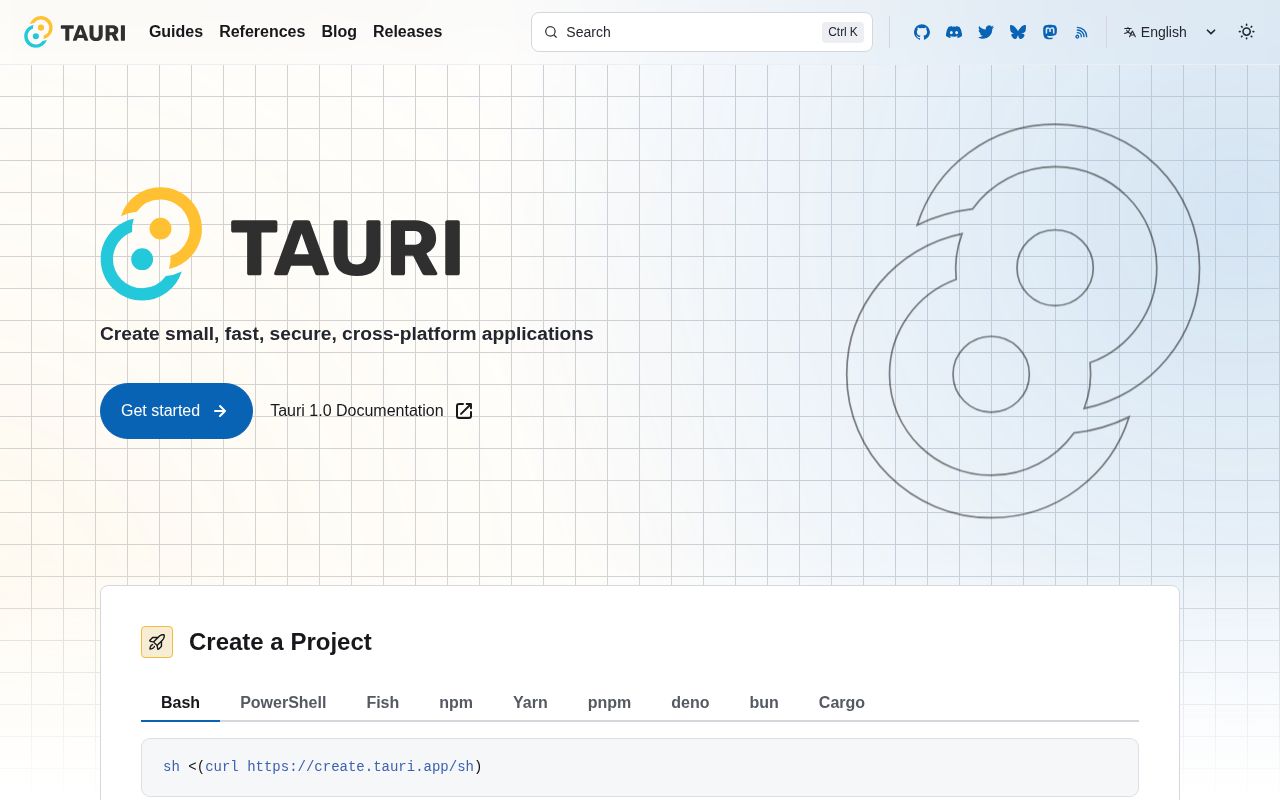Toggle the sun theme switch icon
Viewport: 1280px width, 800px height.
point(1246,31)
